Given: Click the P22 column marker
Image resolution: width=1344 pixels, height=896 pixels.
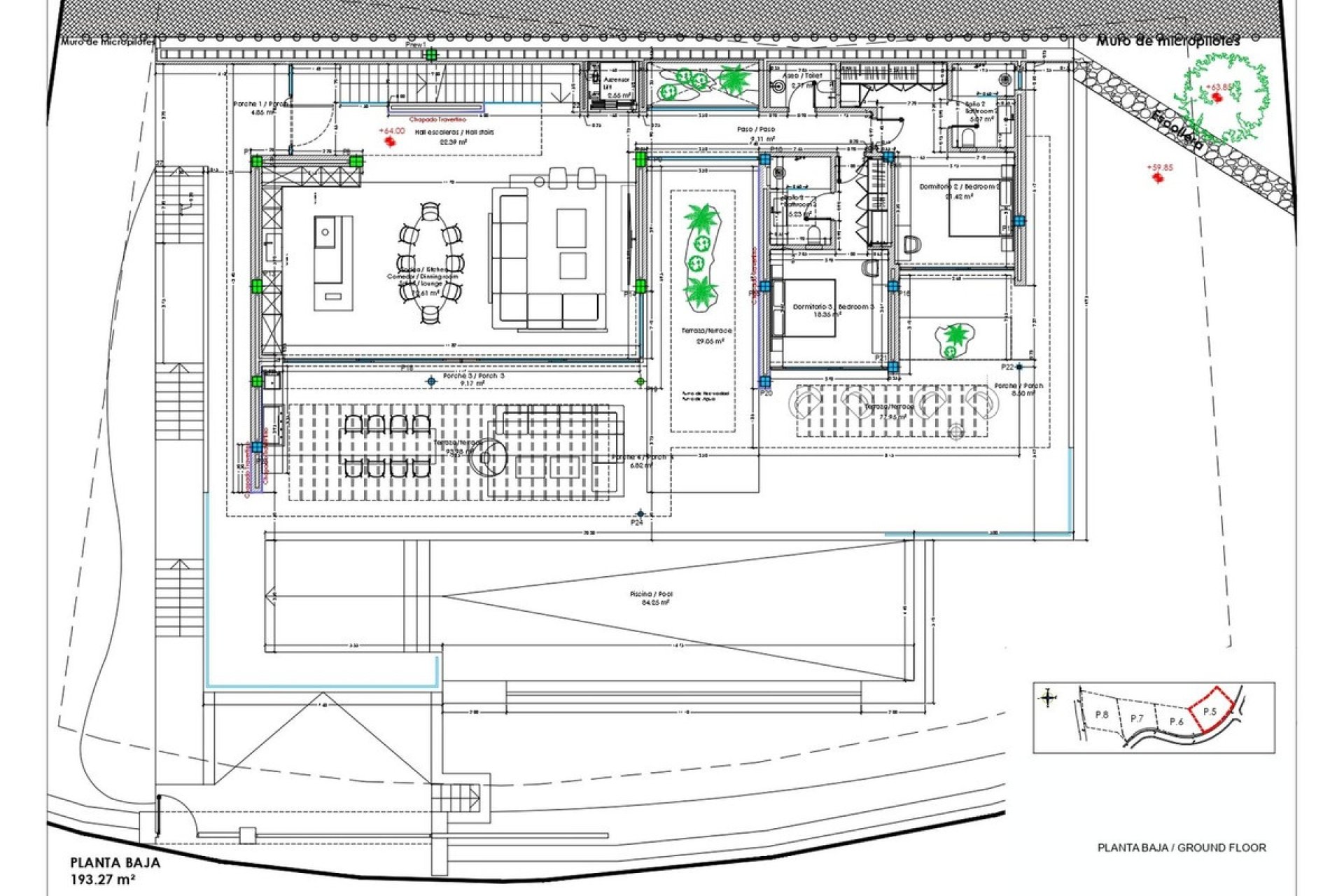Looking at the screenshot, I should [1018, 367].
